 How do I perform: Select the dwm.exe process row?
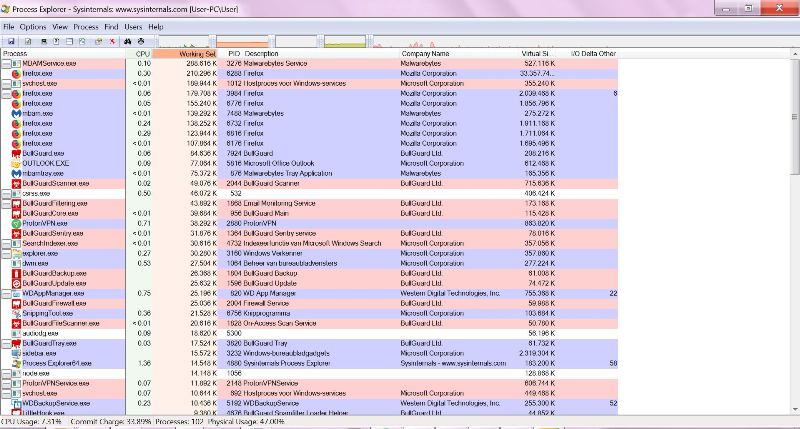(x=309, y=263)
